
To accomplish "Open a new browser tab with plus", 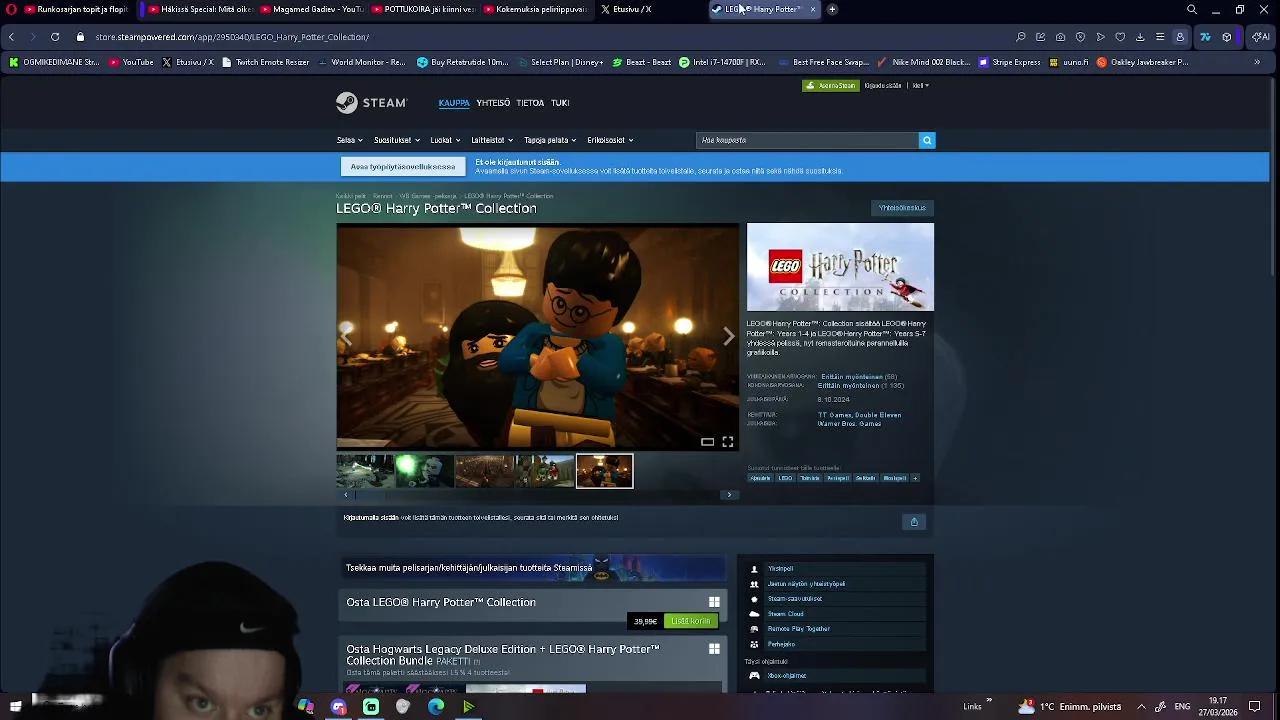I will [832, 9].
